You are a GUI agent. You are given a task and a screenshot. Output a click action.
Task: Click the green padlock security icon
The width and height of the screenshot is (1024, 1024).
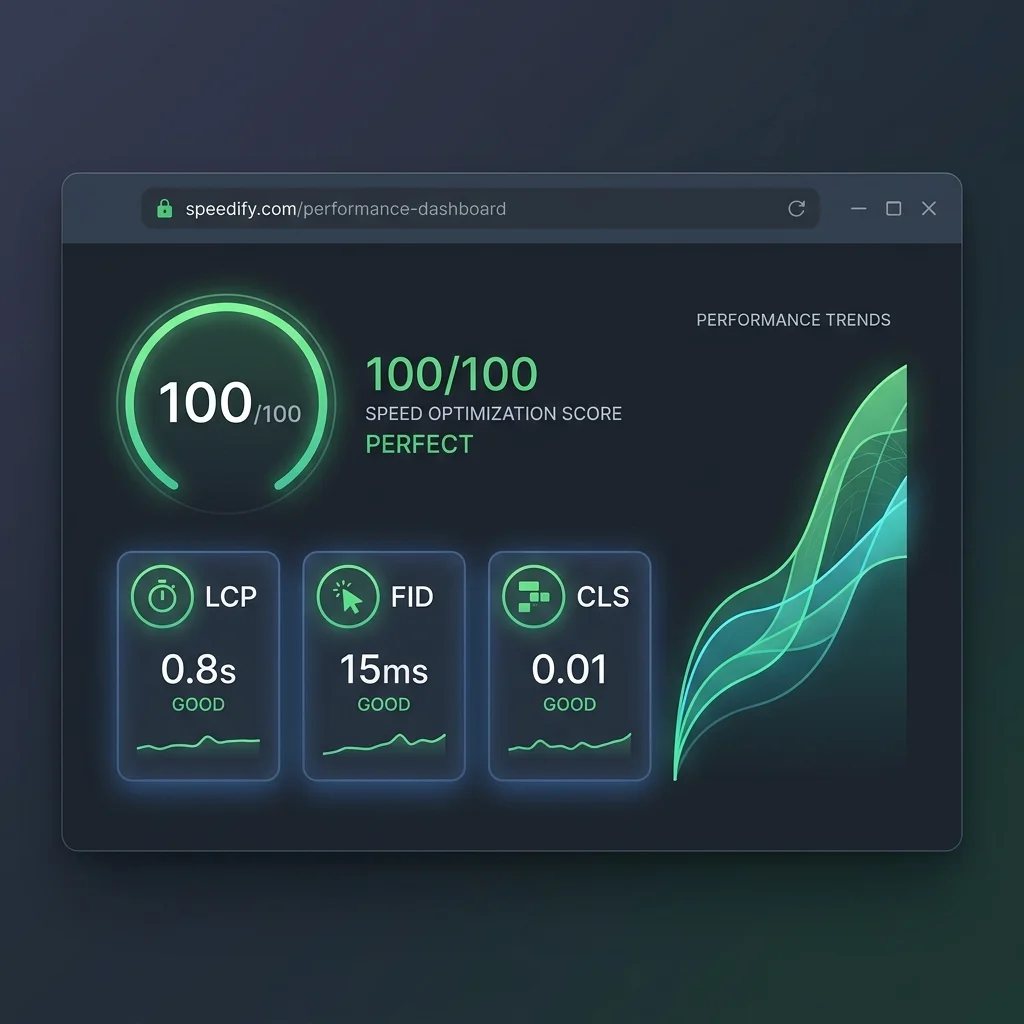coord(165,208)
